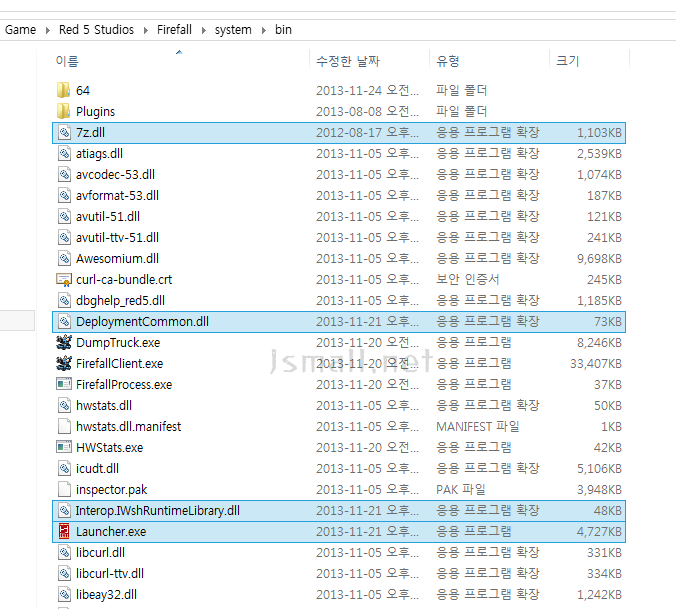Select the inspector.pak file name
The image size is (676, 609).
(x=112, y=490)
